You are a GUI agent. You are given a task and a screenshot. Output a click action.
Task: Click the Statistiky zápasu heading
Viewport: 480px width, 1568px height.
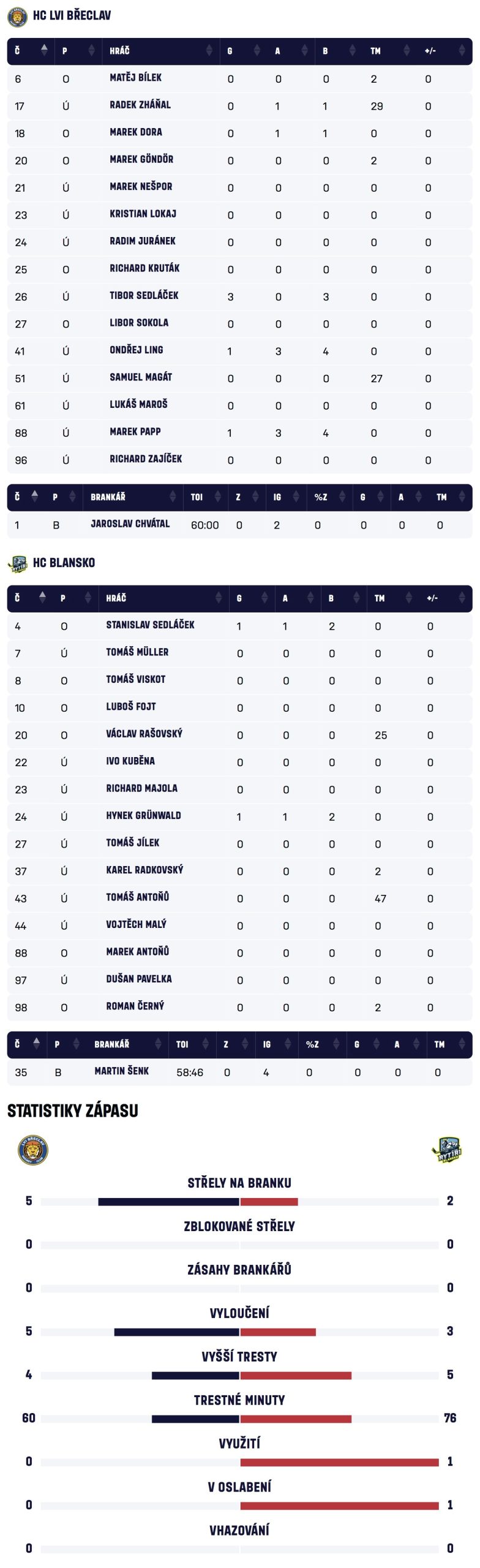coord(72,1111)
